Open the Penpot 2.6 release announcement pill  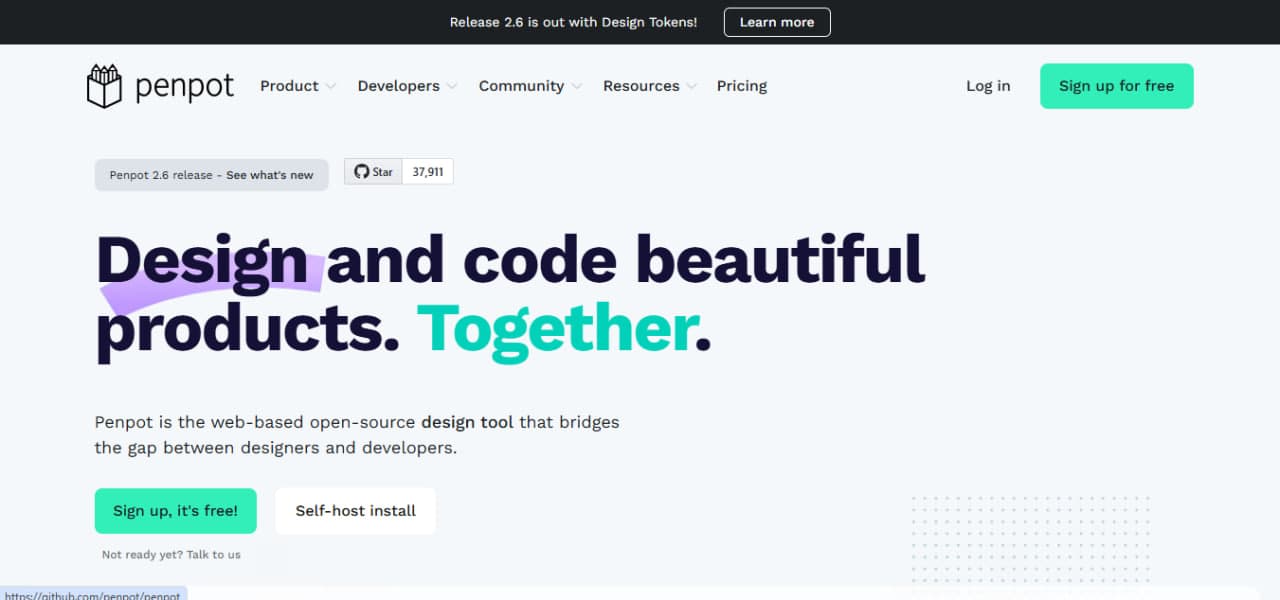tap(212, 175)
